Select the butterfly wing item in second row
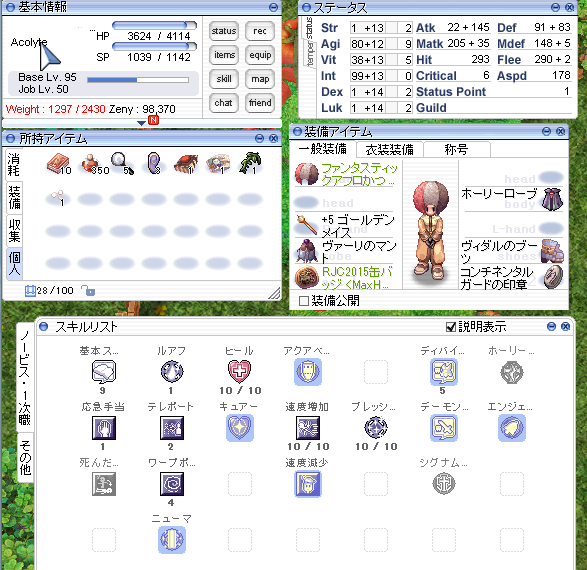Viewport: 587px width, 570px height. pos(57,197)
